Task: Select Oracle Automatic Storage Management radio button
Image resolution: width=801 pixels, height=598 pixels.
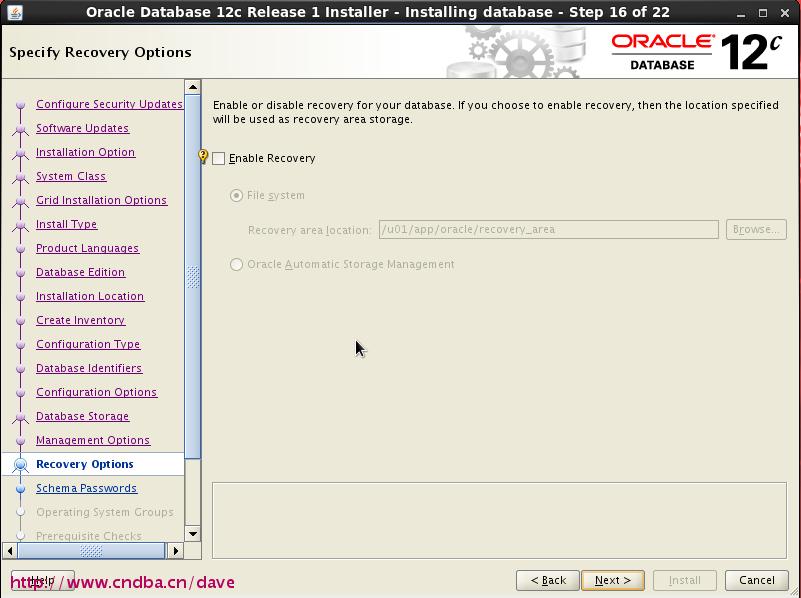Action: tap(236, 265)
